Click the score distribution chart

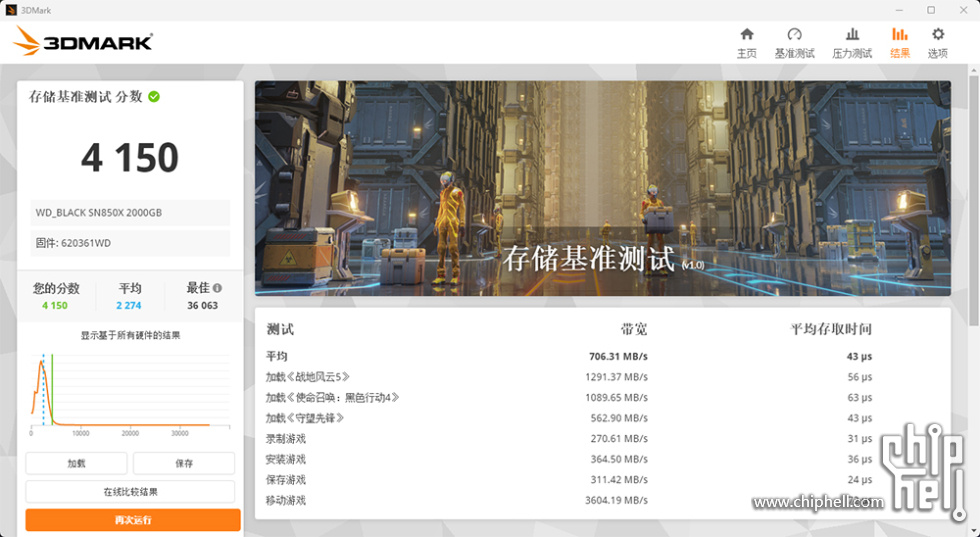[x=130, y=390]
